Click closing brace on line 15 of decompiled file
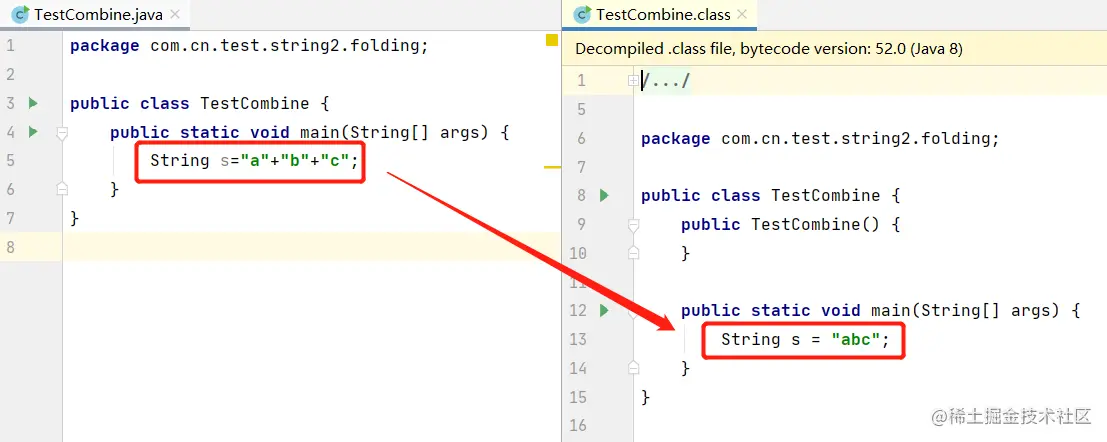The image size is (1107, 442). pos(645,397)
